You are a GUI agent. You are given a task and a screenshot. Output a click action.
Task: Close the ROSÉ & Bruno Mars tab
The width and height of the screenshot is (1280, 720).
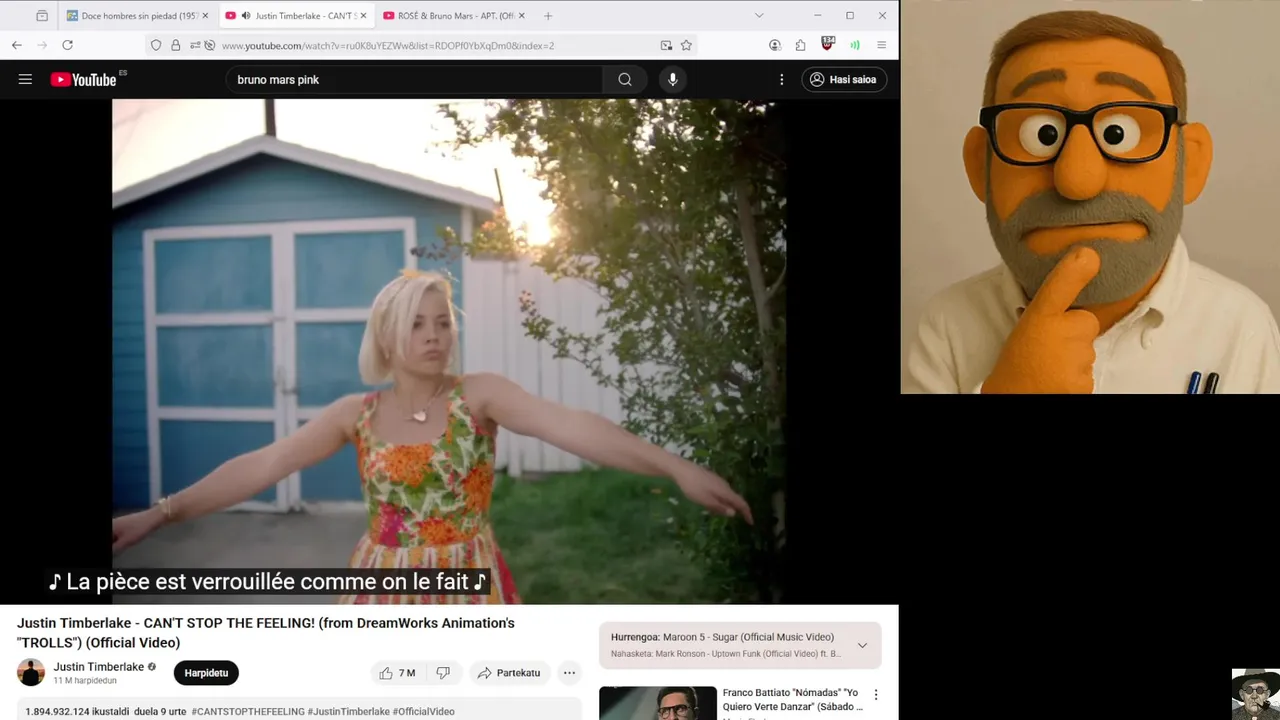point(521,16)
